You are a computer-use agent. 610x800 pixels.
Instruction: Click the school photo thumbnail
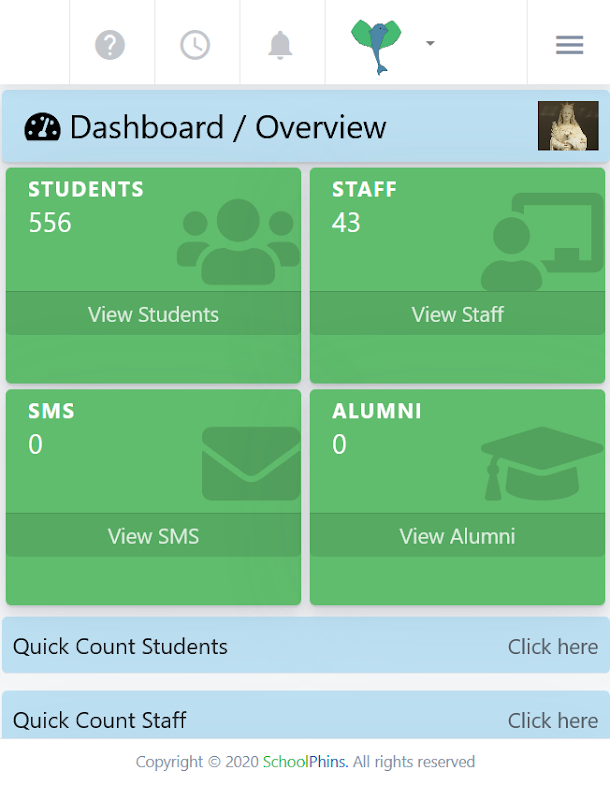pos(568,126)
